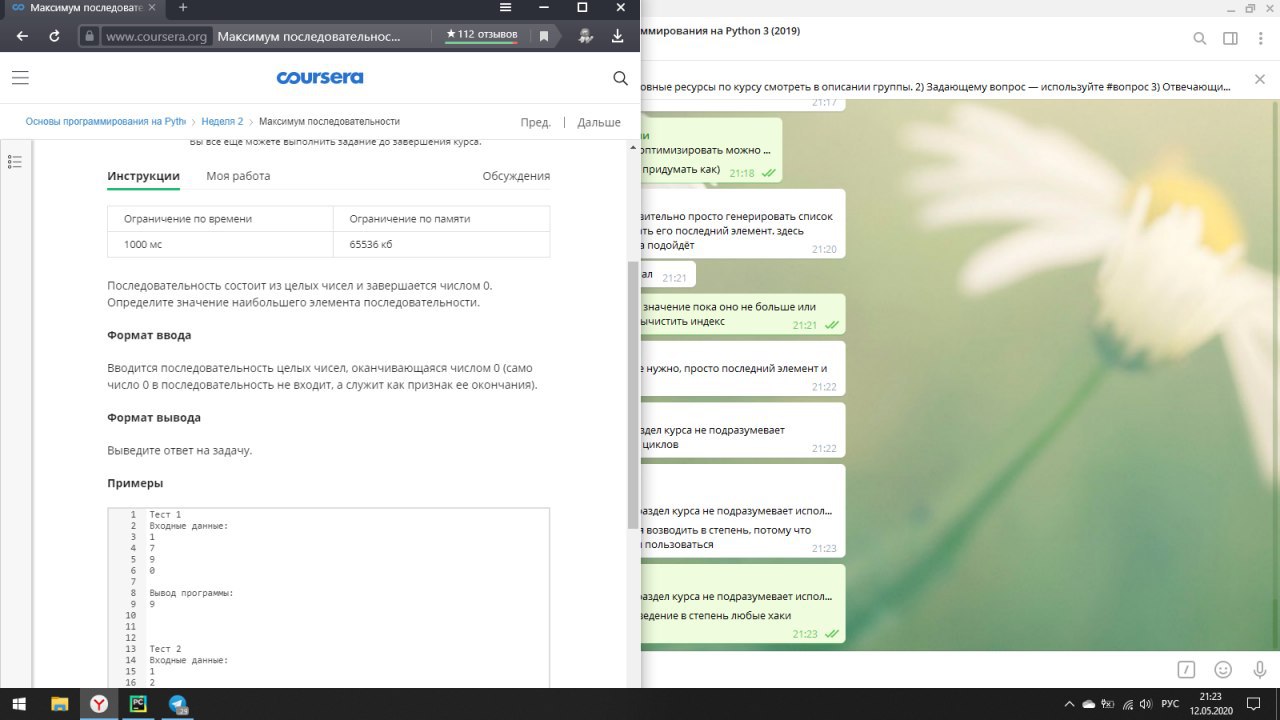Click the incognito-style extension icon

pyautogui.click(x=586, y=36)
